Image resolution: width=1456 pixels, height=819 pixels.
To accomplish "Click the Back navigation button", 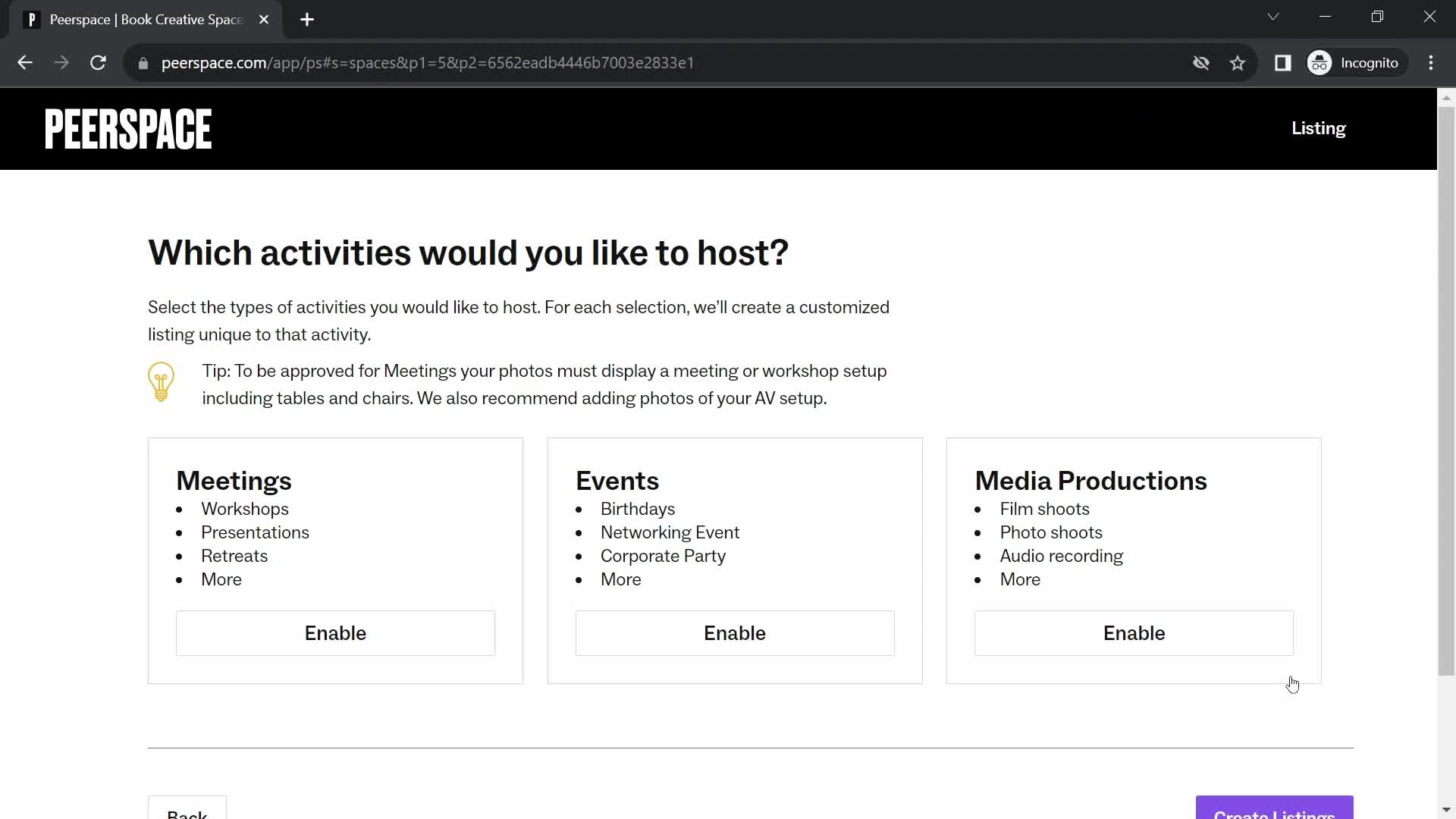I will coord(186,814).
